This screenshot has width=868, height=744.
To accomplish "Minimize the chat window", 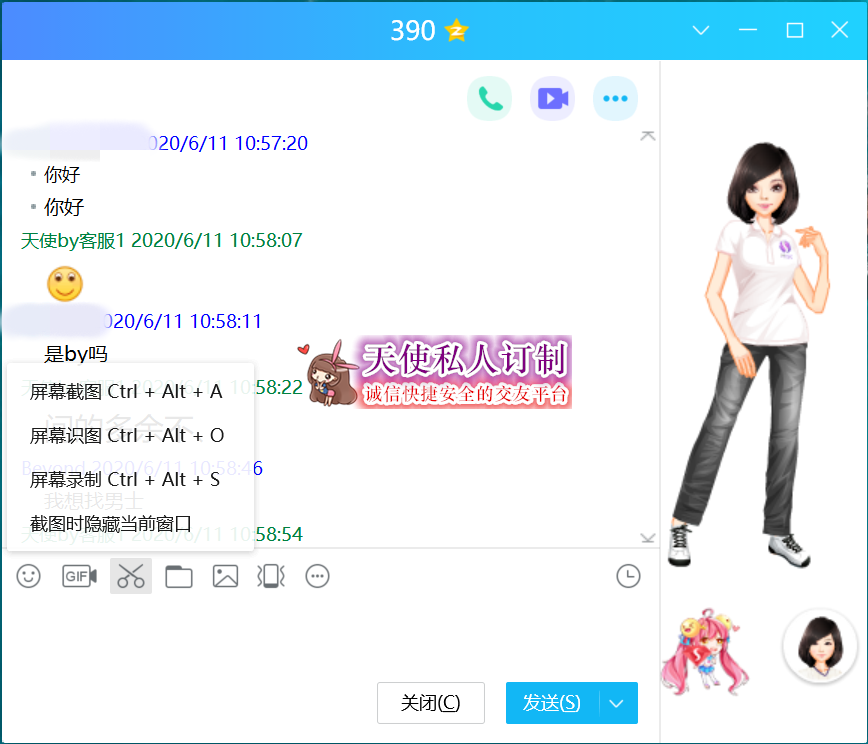I will click(x=748, y=30).
